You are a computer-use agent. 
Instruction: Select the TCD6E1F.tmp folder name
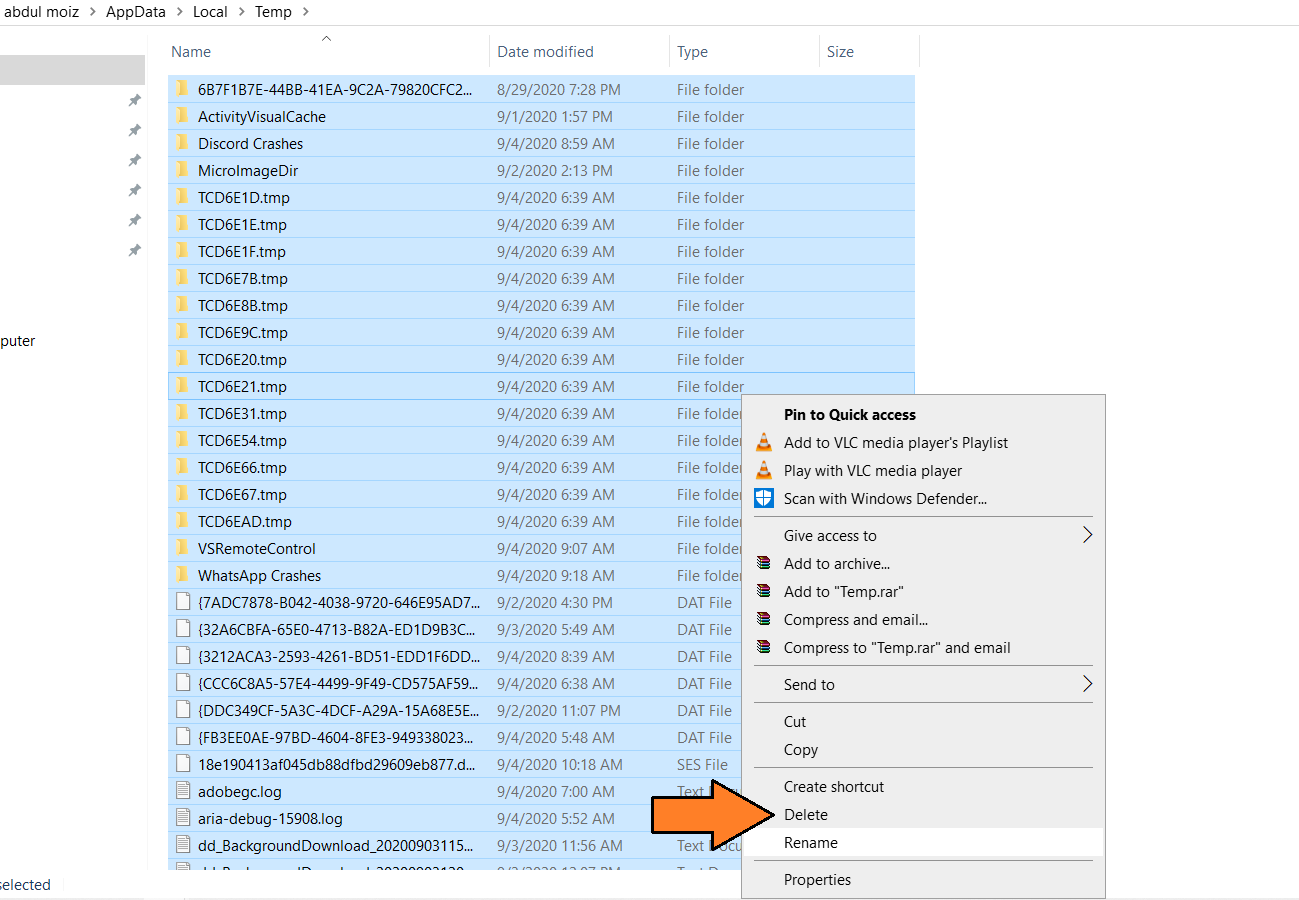tap(242, 251)
